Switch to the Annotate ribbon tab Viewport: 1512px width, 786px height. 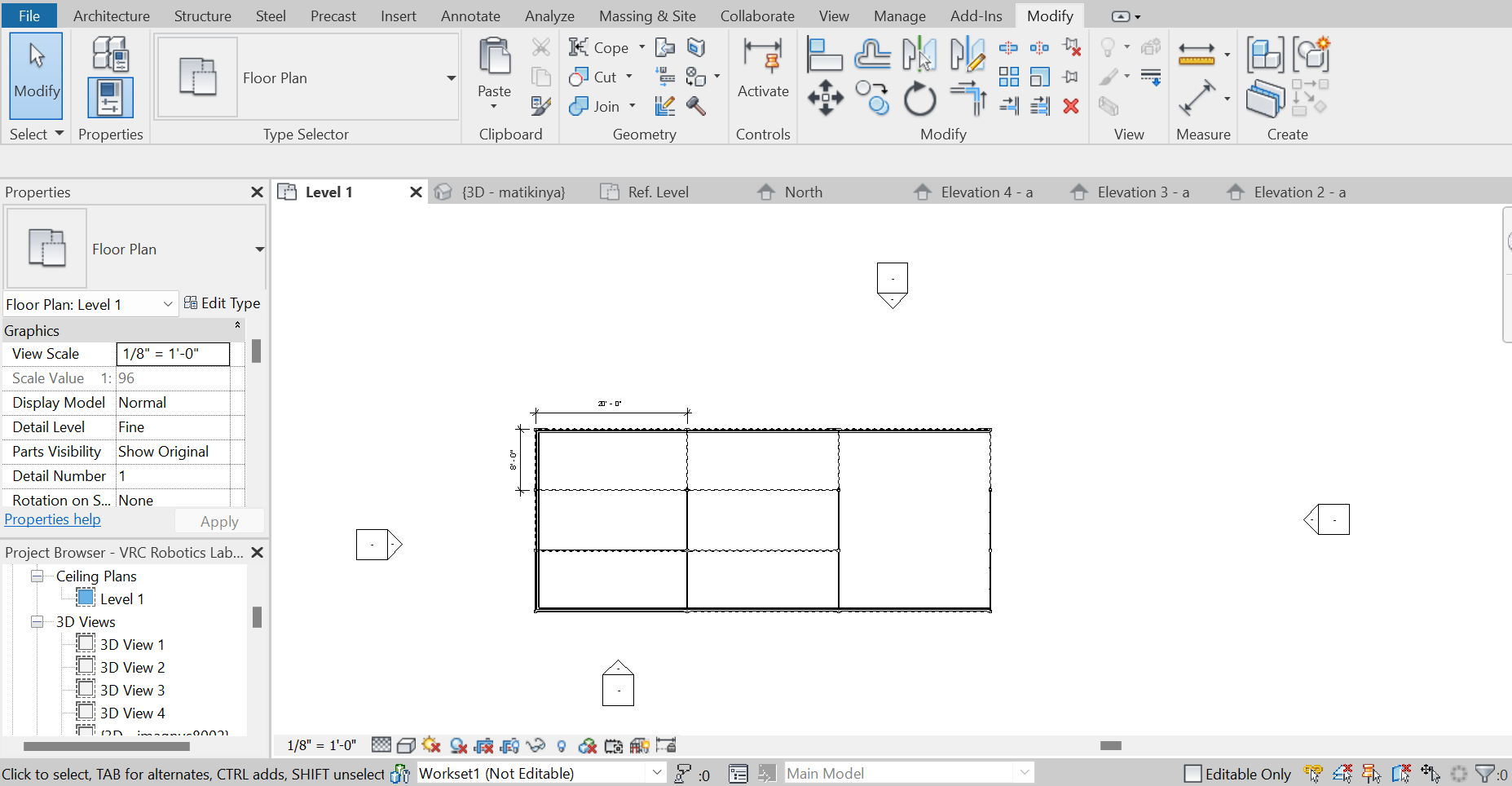click(x=470, y=15)
